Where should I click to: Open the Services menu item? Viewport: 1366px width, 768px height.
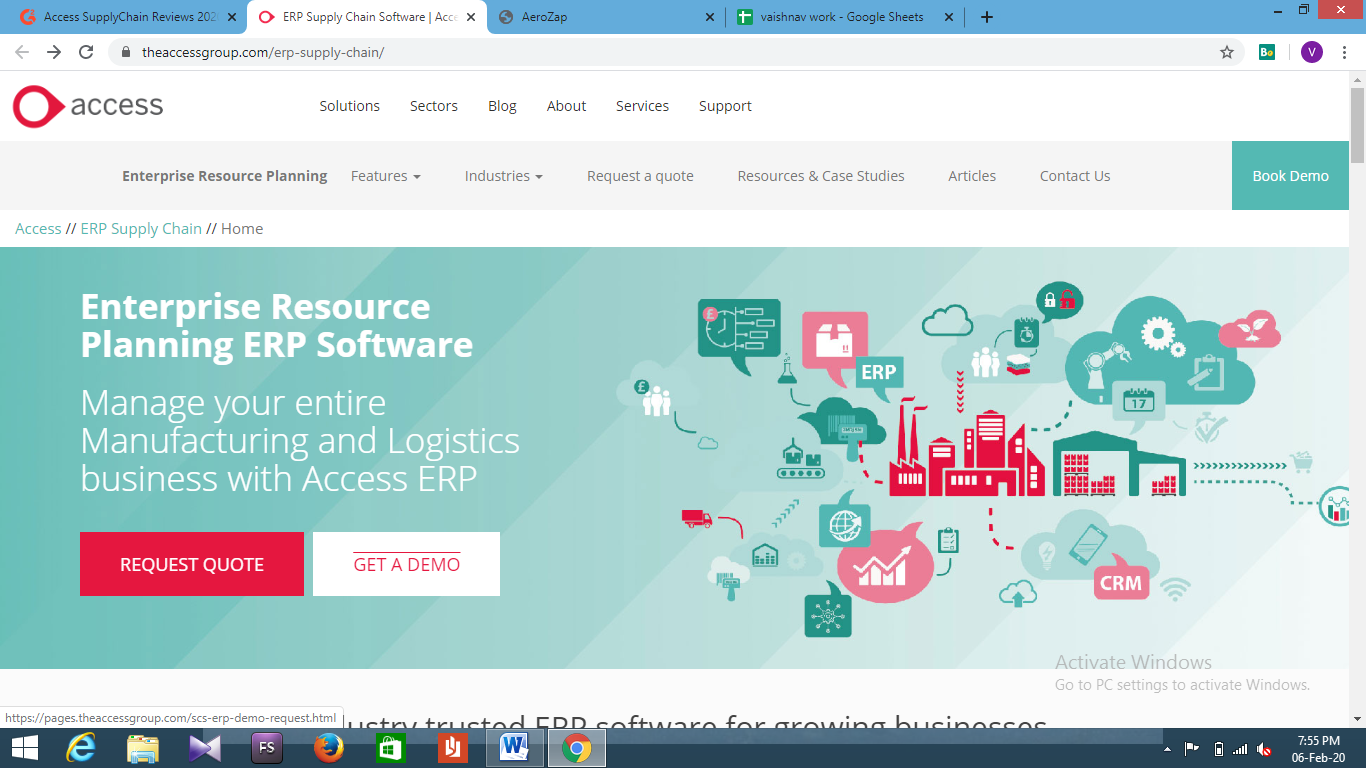click(x=642, y=106)
